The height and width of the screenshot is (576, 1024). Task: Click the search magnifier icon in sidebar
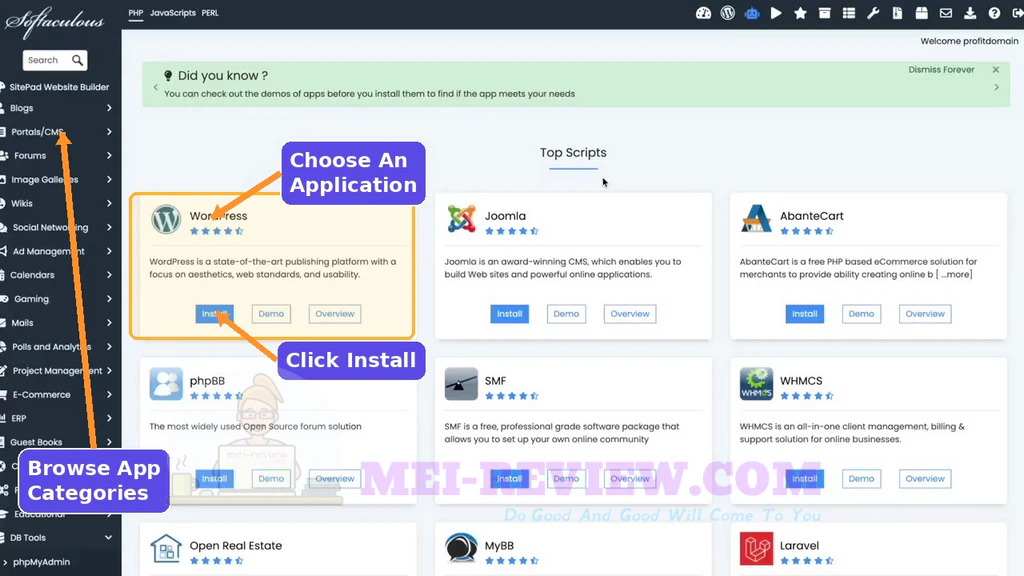pyautogui.click(x=77, y=60)
